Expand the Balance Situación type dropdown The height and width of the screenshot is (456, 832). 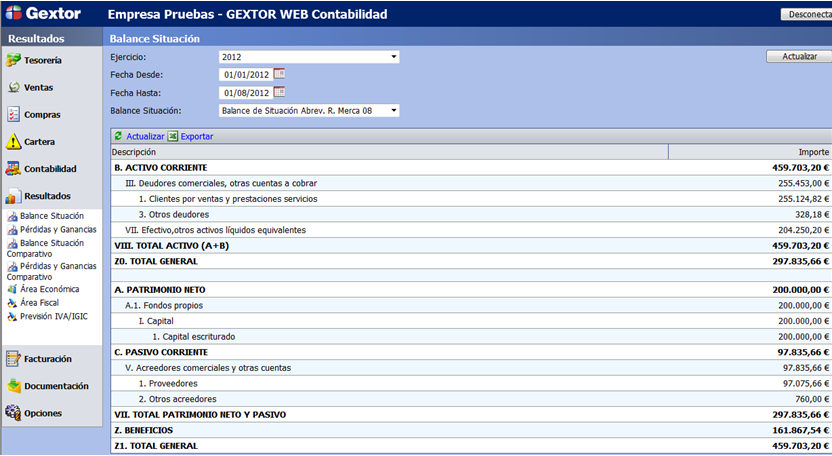click(x=394, y=110)
